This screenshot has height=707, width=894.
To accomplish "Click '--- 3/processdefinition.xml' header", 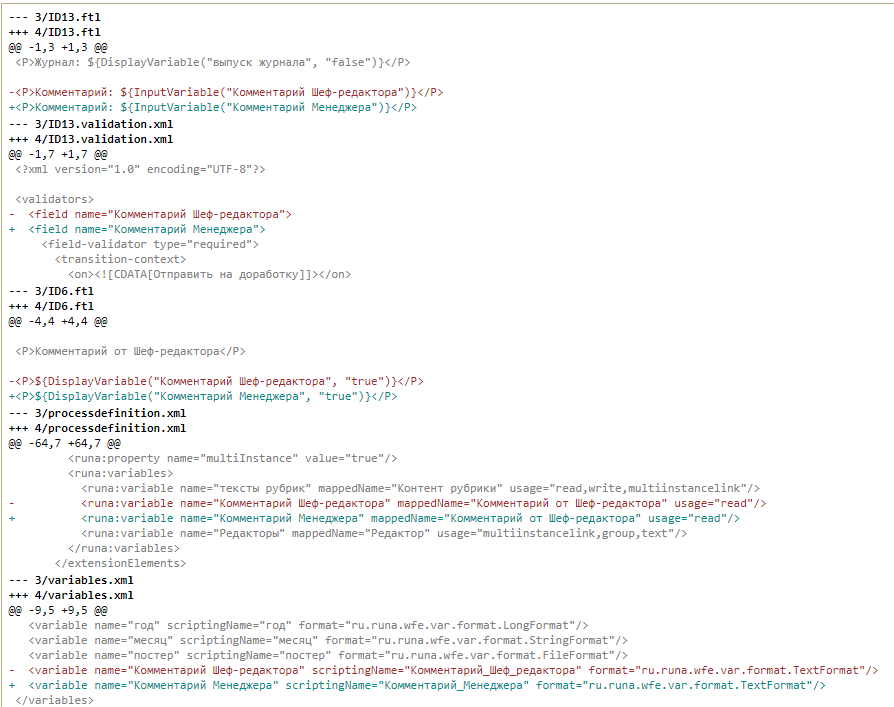I will [x=97, y=413].
